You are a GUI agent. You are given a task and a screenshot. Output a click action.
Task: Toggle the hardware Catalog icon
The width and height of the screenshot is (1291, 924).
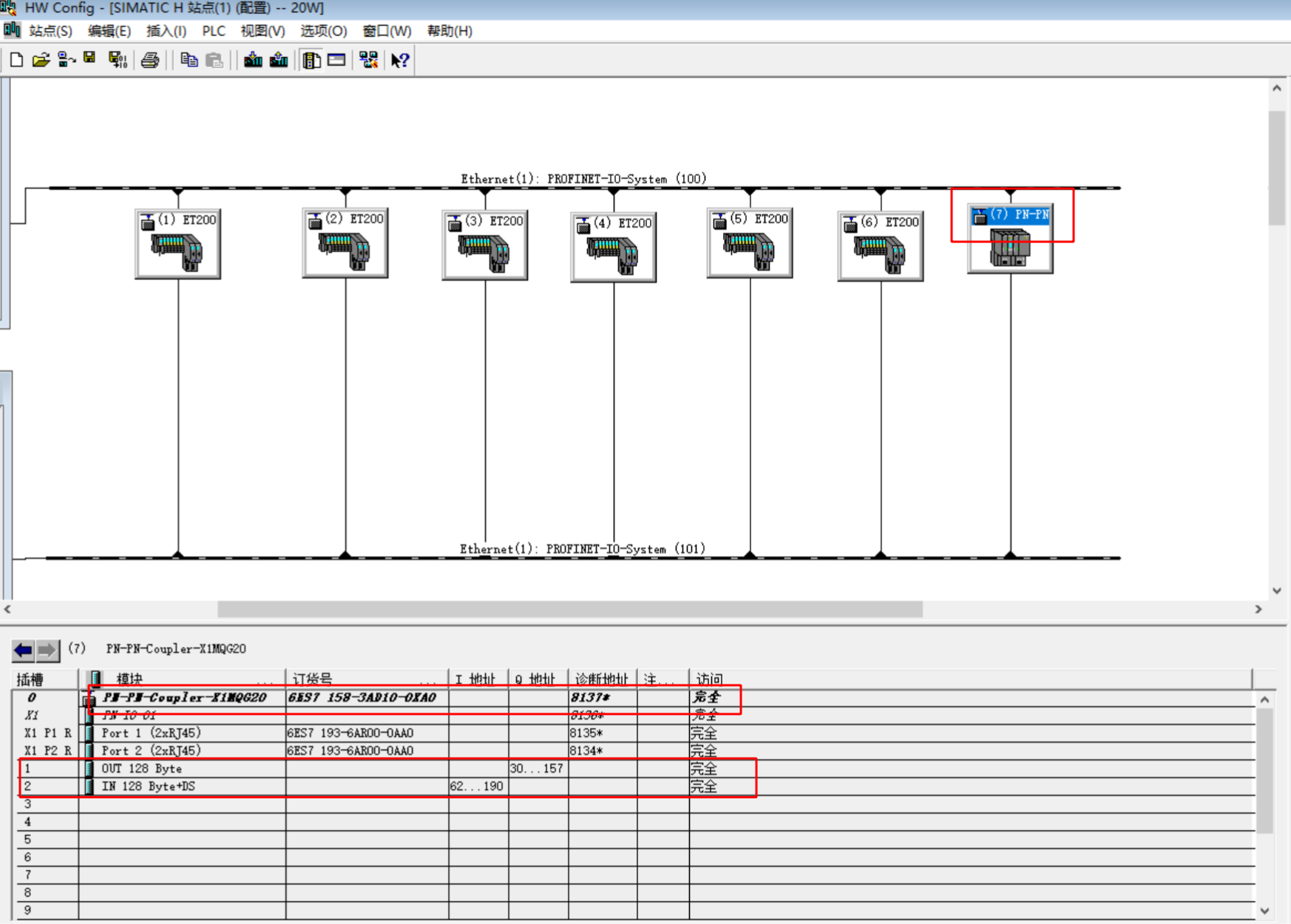(311, 60)
